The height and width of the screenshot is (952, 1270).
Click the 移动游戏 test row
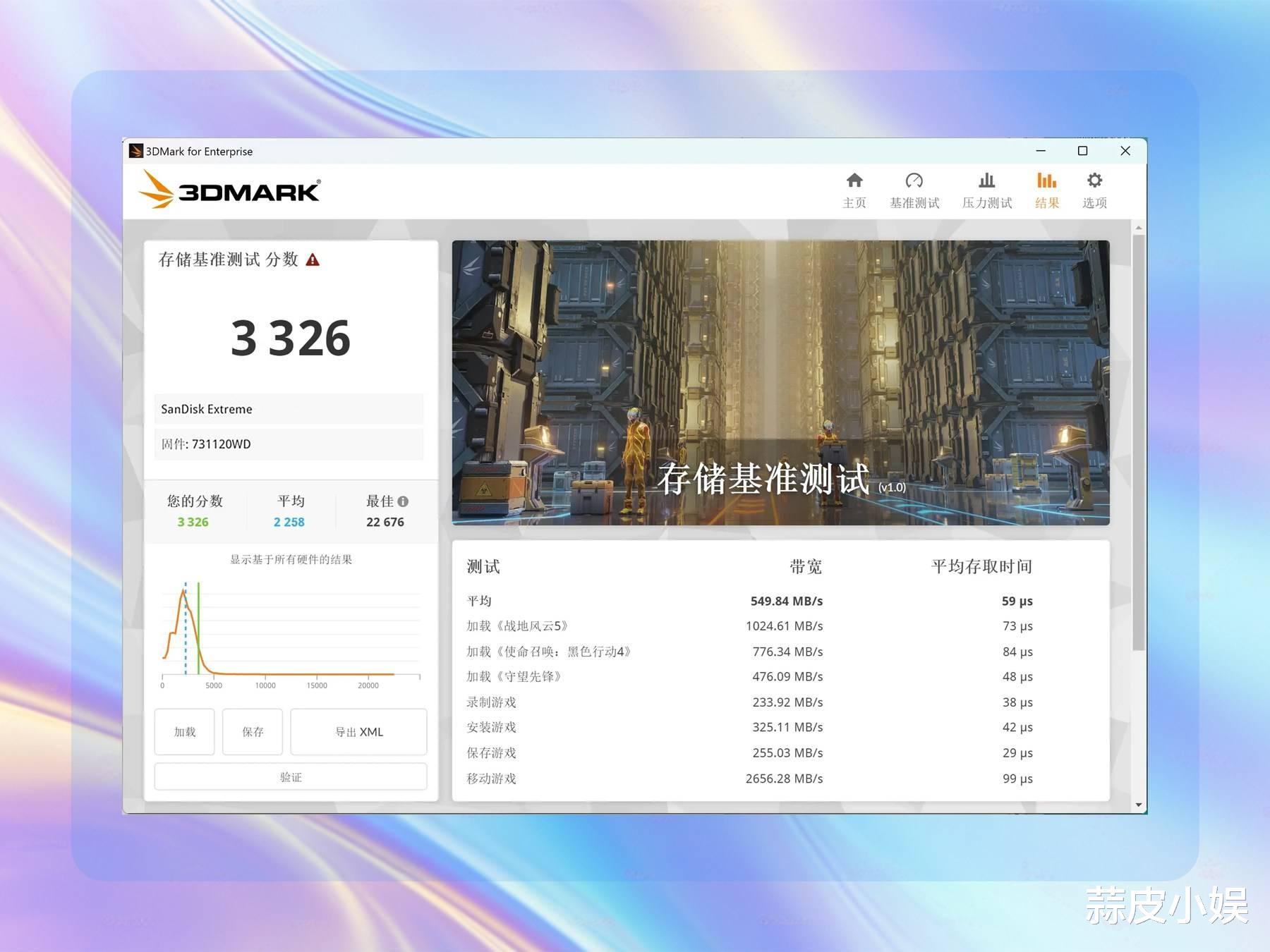749,779
